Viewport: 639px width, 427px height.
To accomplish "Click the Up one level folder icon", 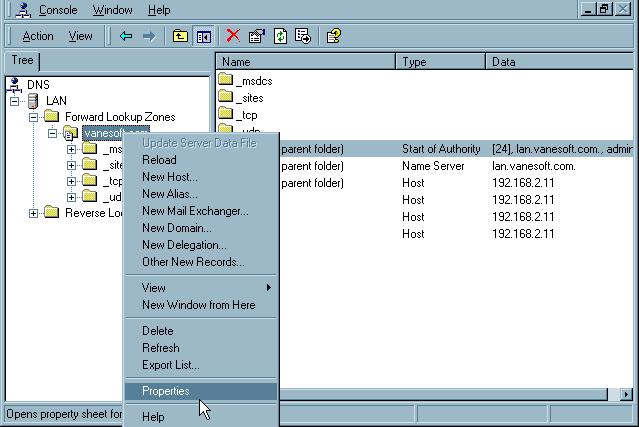I will coord(180,36).
